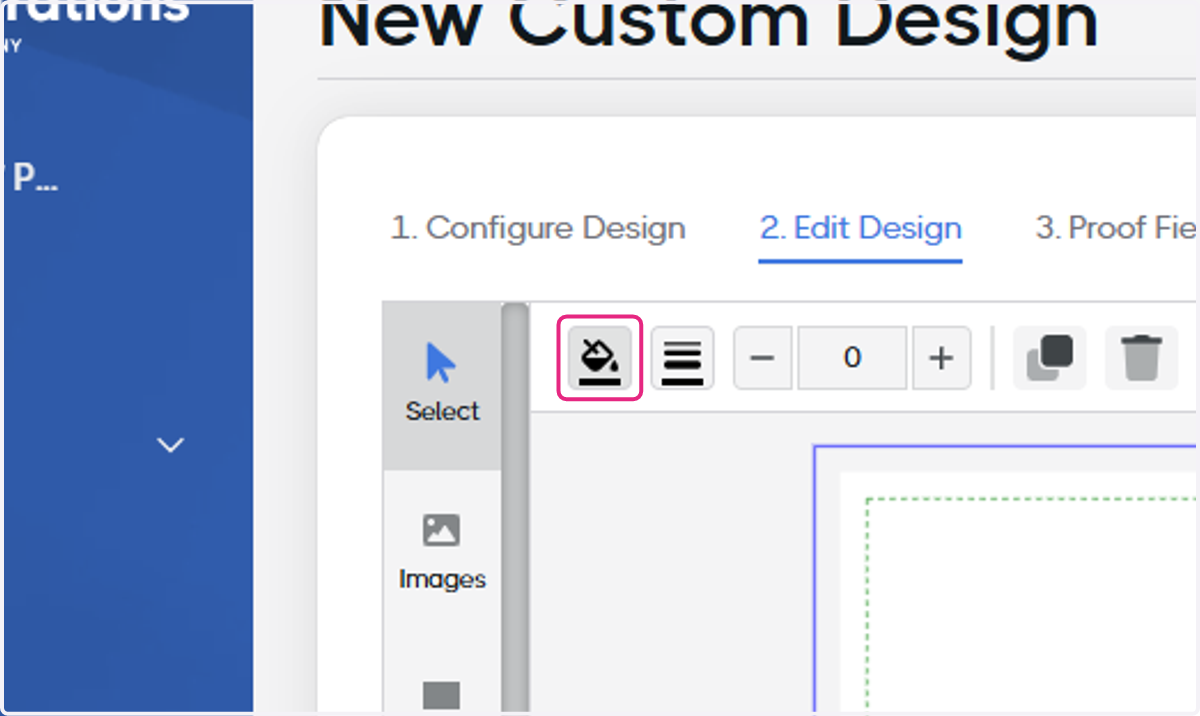Open the stroke line style tool
This screenshot has height=716, width=1200.
coord(682,358)
